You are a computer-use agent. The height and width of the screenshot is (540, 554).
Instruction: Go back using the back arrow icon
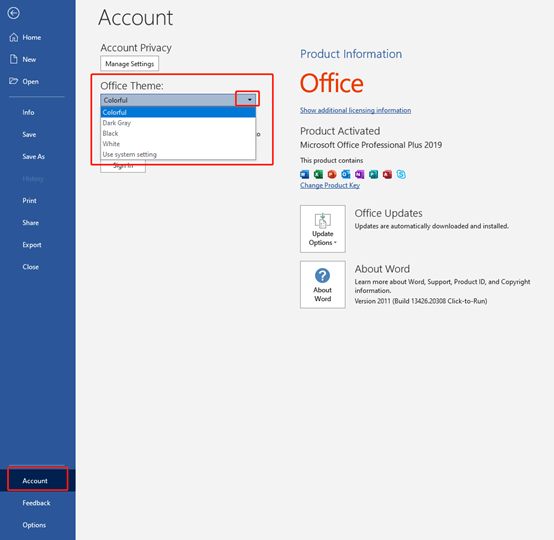[13, 13]
